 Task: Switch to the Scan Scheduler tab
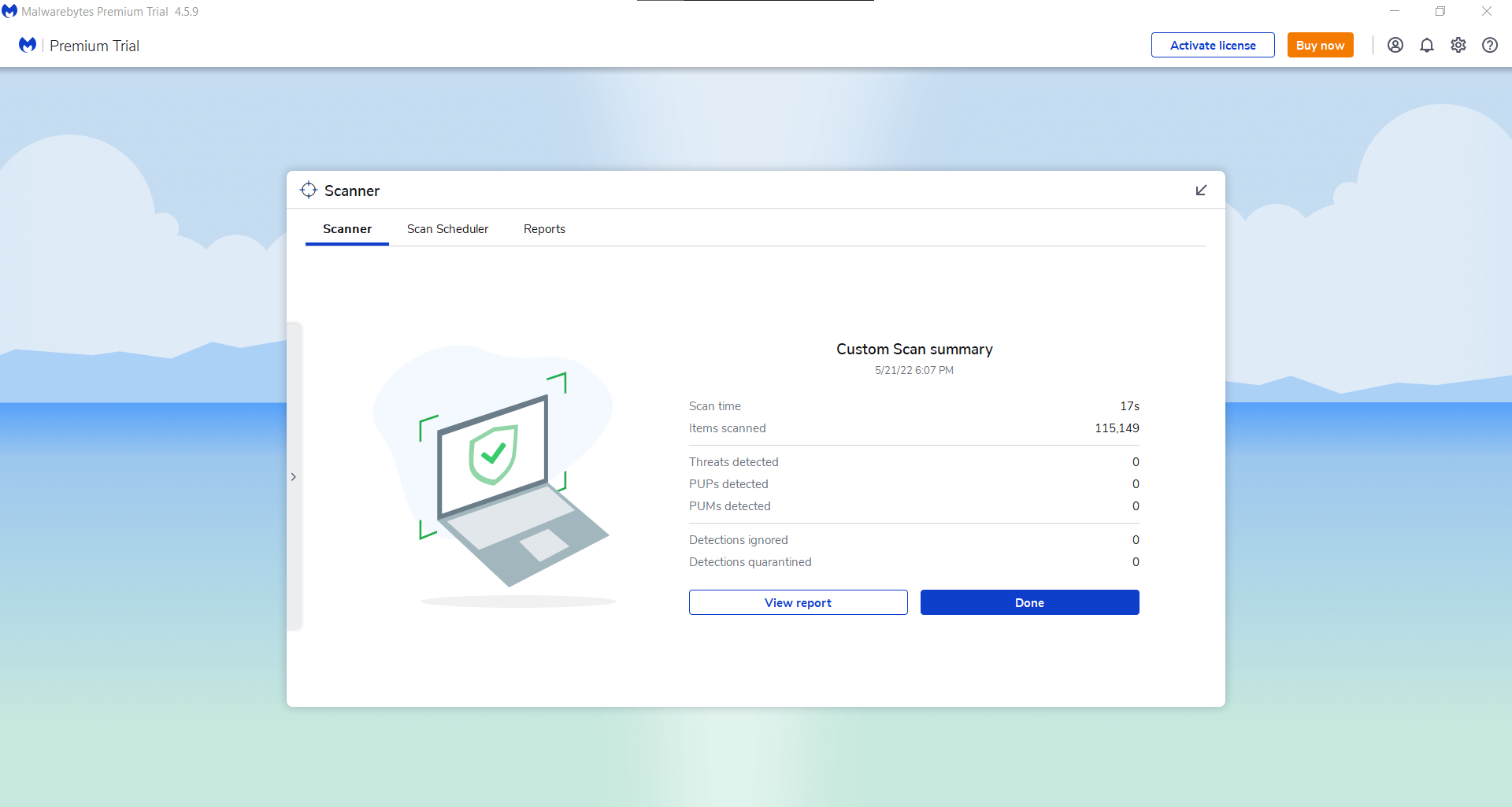point(447,228)
